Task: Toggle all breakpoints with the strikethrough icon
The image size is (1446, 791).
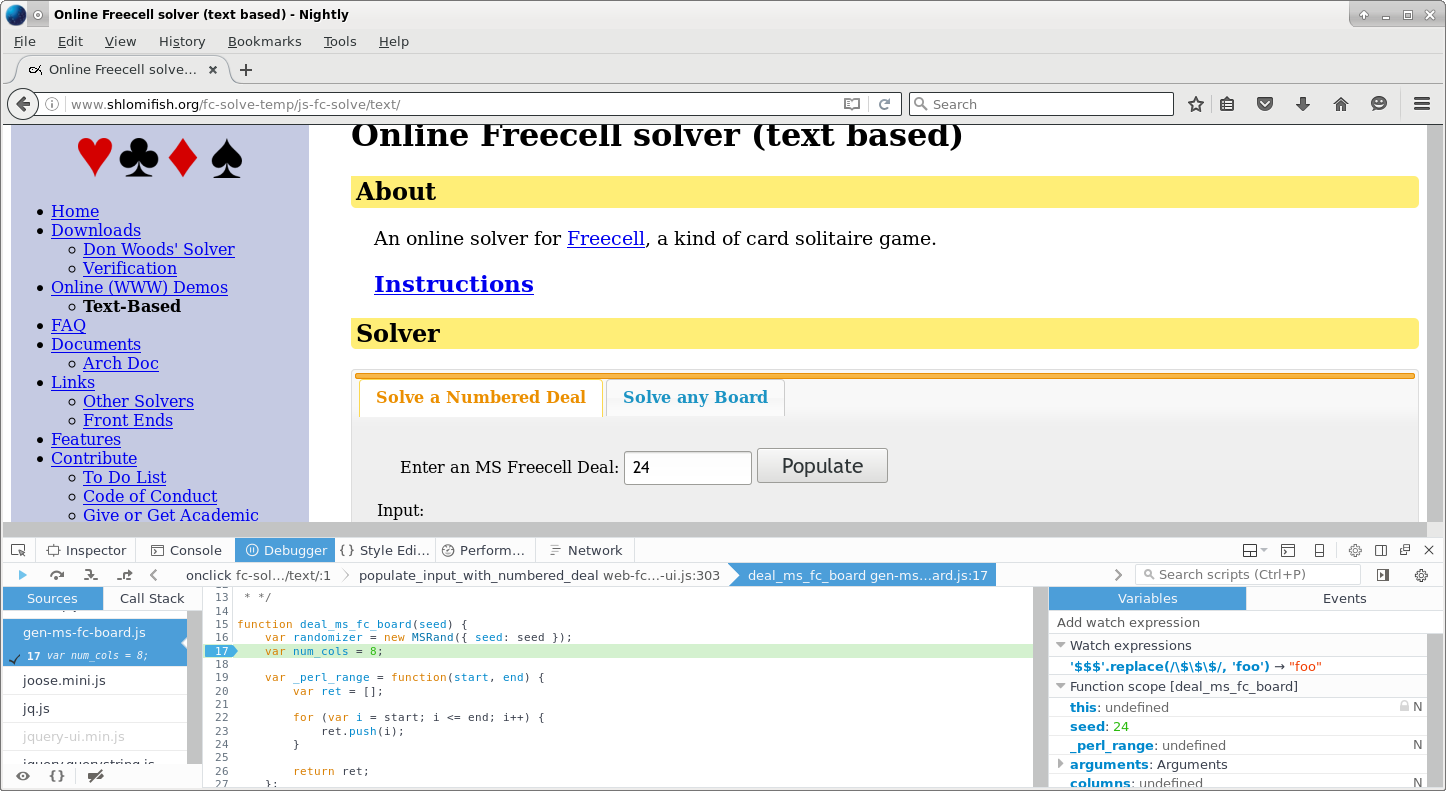Action: point(95,776)
